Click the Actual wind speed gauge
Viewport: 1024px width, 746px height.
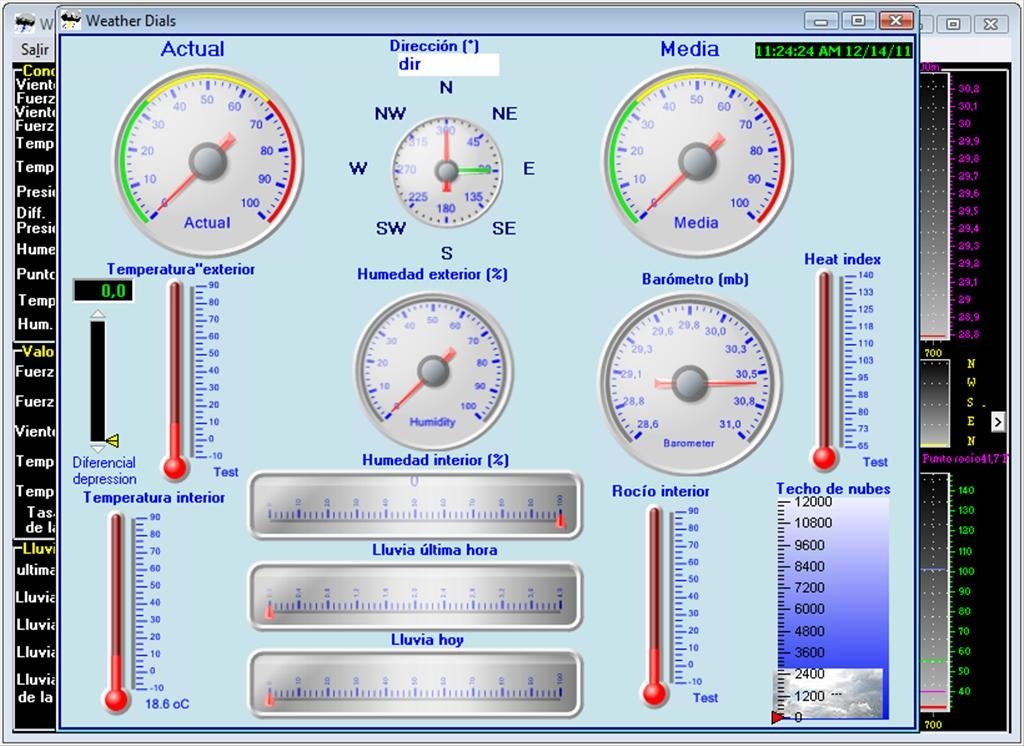pos(208,162)
